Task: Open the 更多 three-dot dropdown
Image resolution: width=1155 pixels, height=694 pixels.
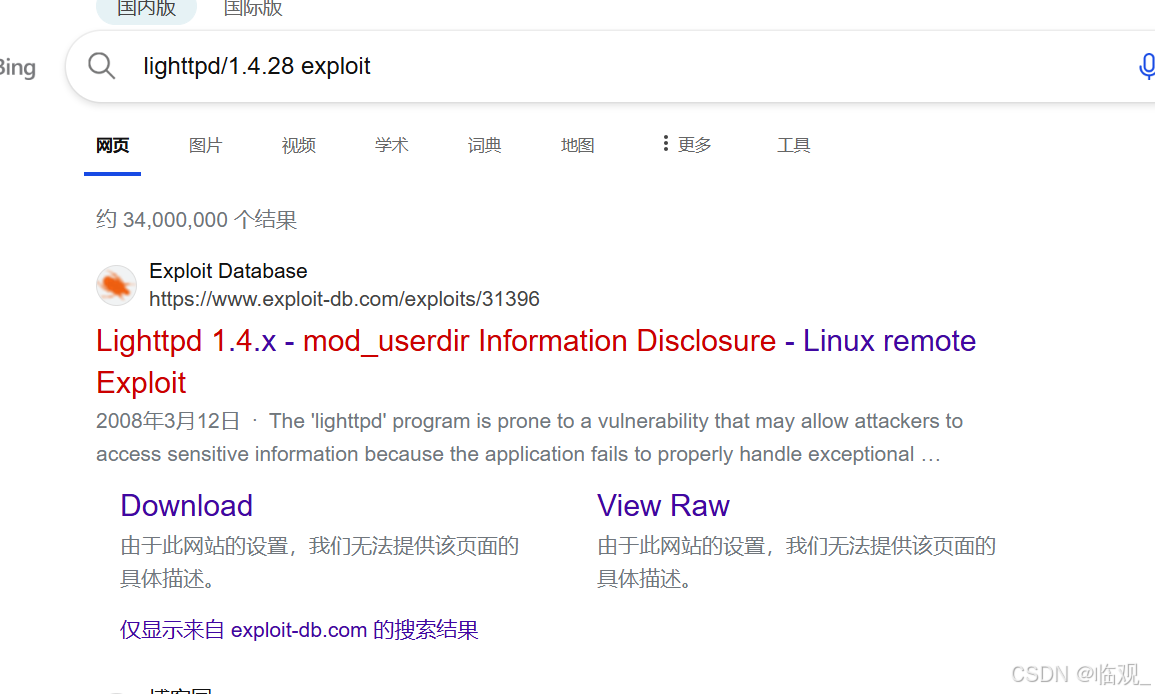Action: pyautogui.click(x=687, y=144)
